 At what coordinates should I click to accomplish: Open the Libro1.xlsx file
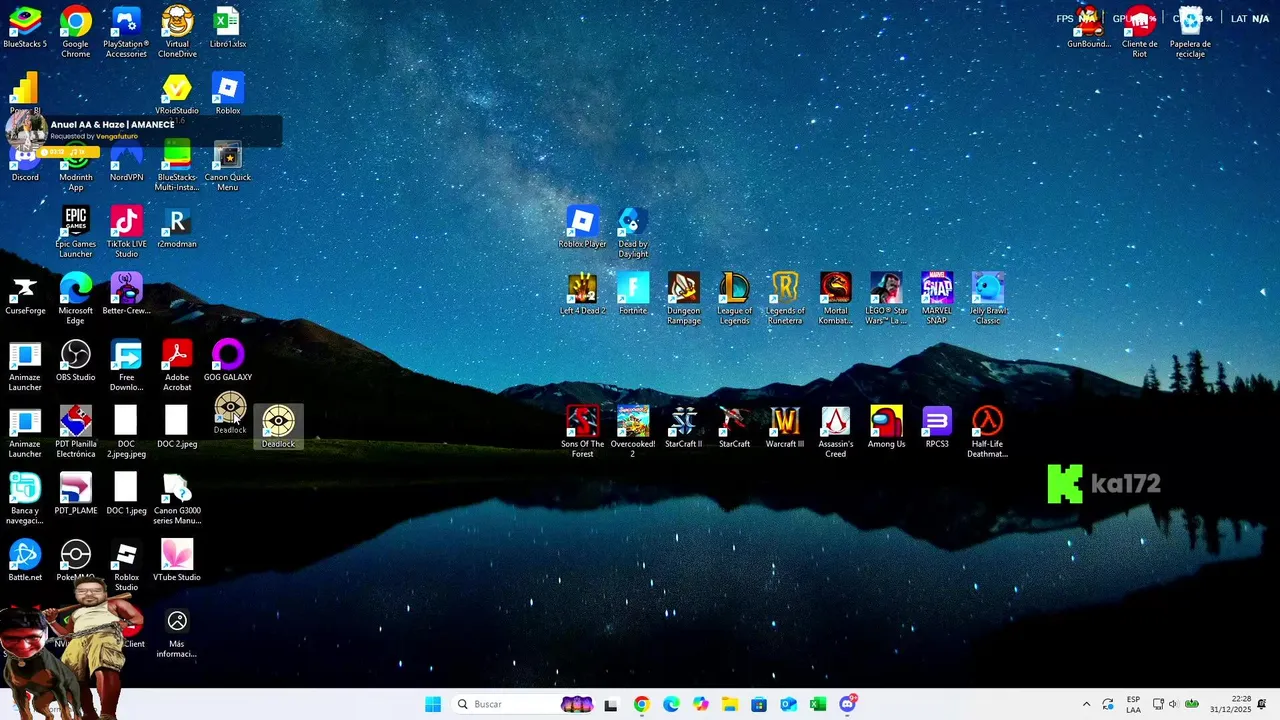(x=228, y=28)
